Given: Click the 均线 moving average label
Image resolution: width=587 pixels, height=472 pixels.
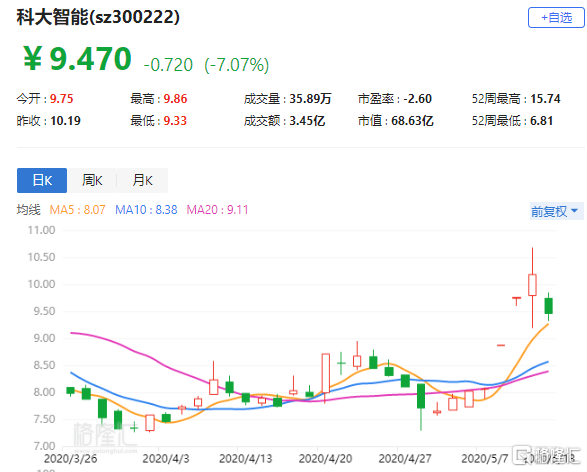Looking at the screenshot, I should click(x=28, y=210).
